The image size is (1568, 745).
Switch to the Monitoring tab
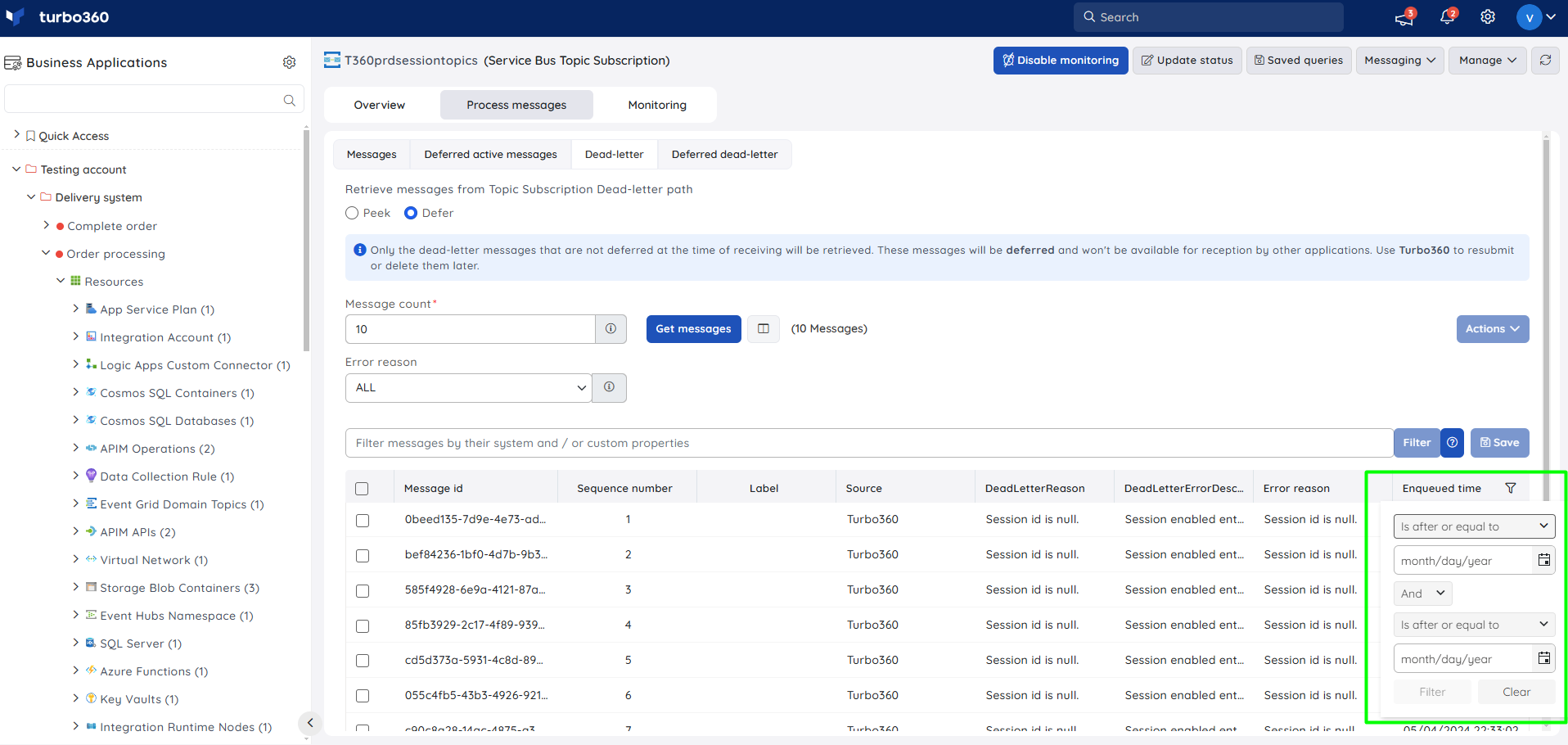(657, 105)
